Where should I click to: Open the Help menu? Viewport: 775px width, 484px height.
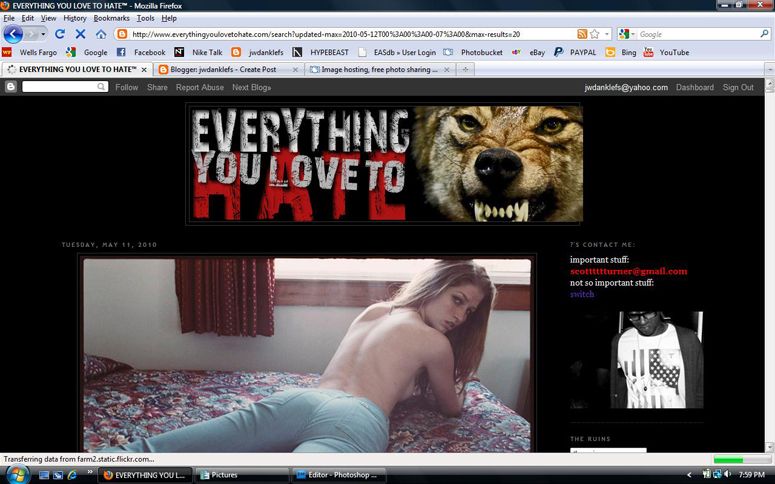169,18
